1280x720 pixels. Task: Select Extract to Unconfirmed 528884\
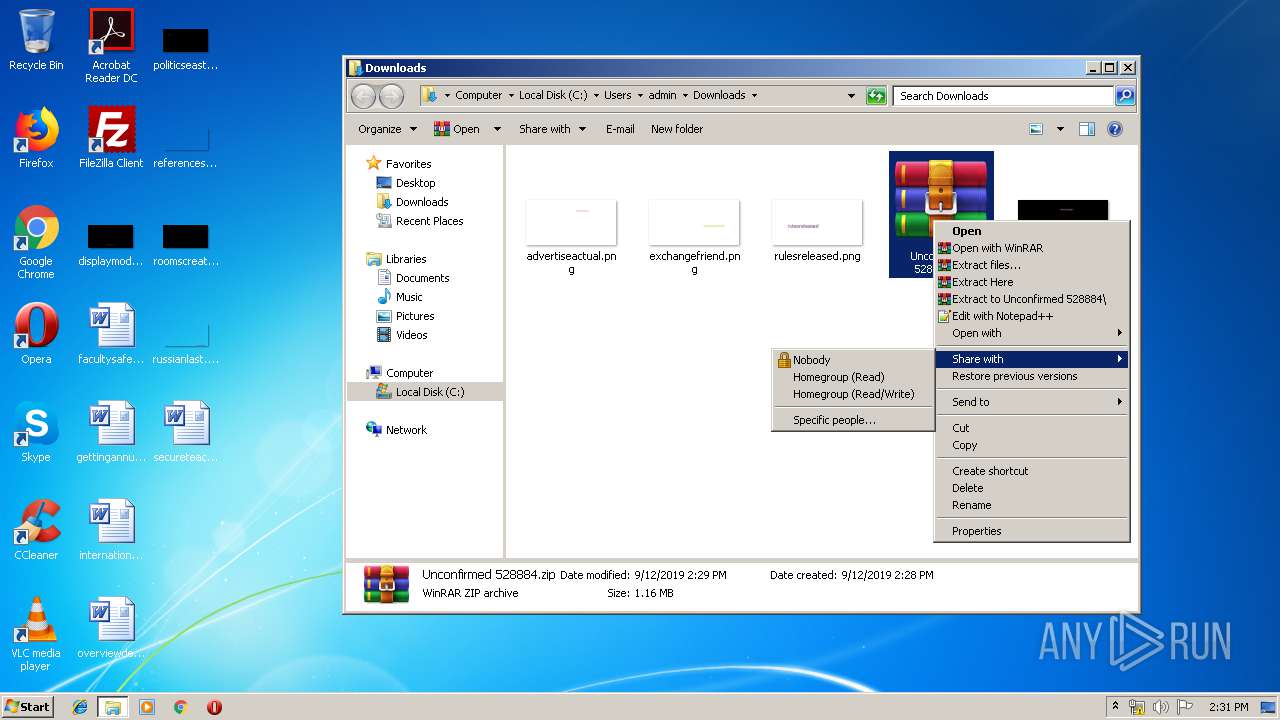click(x=1032, y=299)
